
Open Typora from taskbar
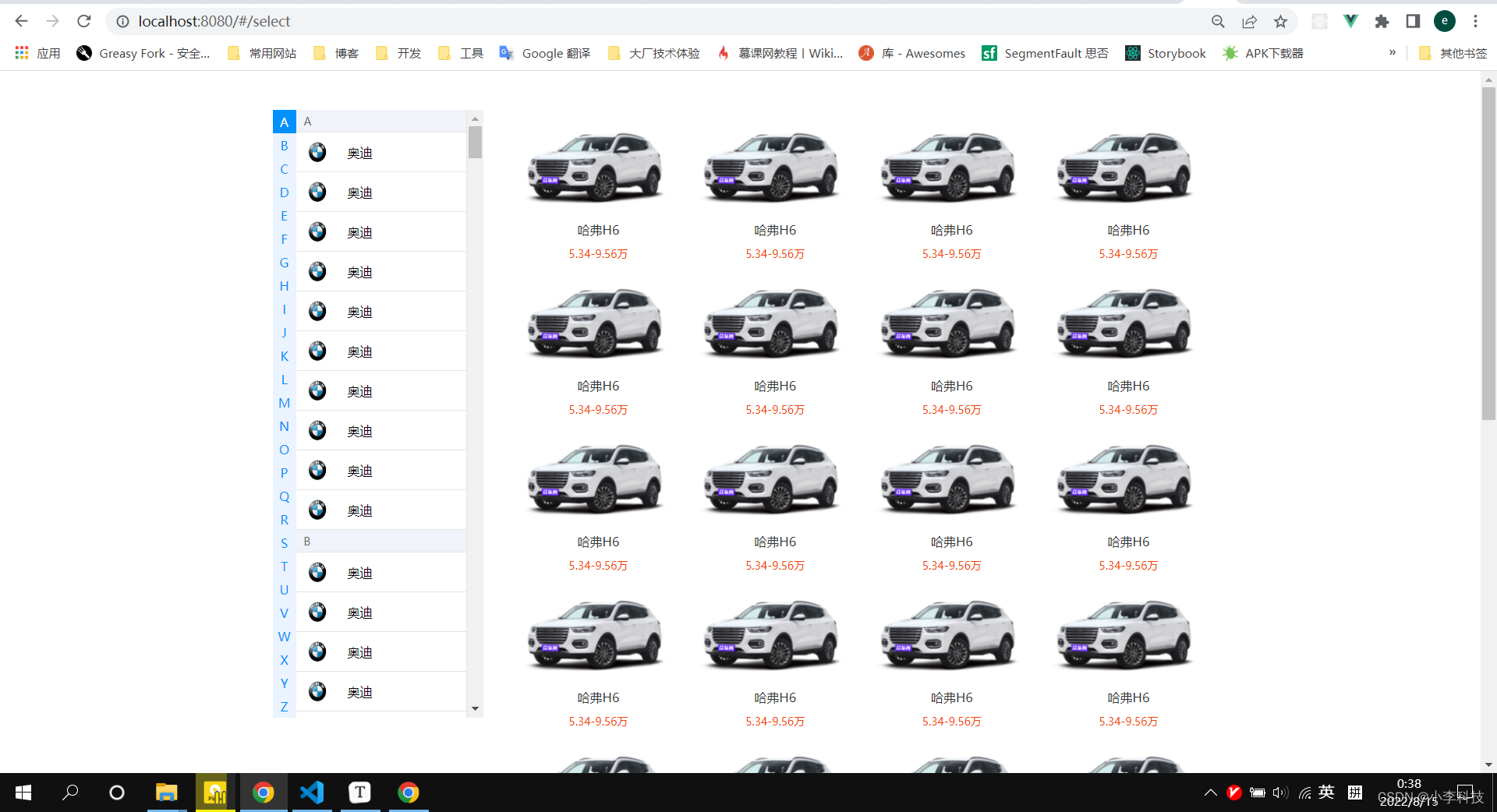359,793
